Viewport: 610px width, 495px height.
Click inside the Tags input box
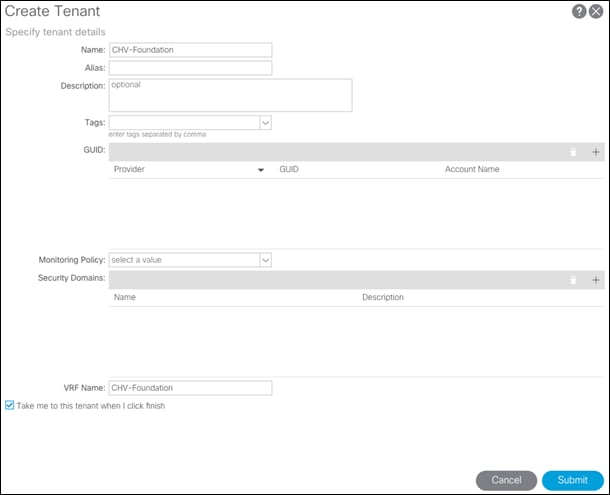pos(184,123)
